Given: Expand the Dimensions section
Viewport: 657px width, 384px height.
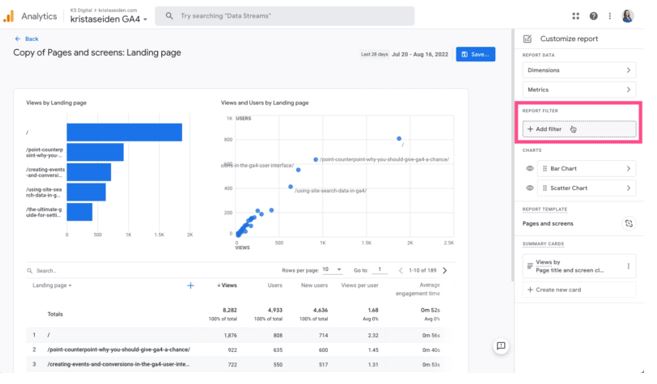Looking at the screenshot, I should click(579, 70).
